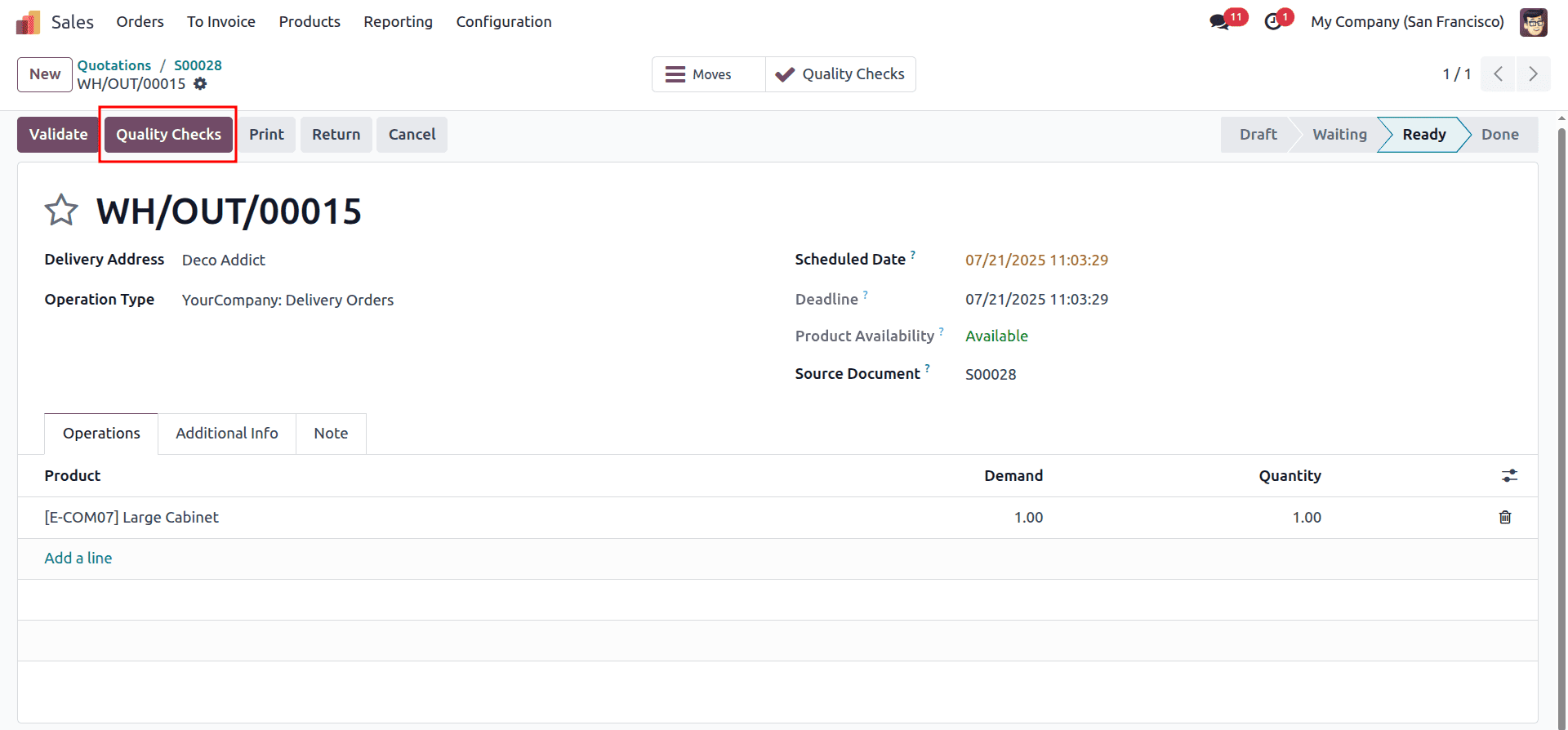Open the user avatar menu
This screenshot has width=1568, height=730.
coord(1533,22)
